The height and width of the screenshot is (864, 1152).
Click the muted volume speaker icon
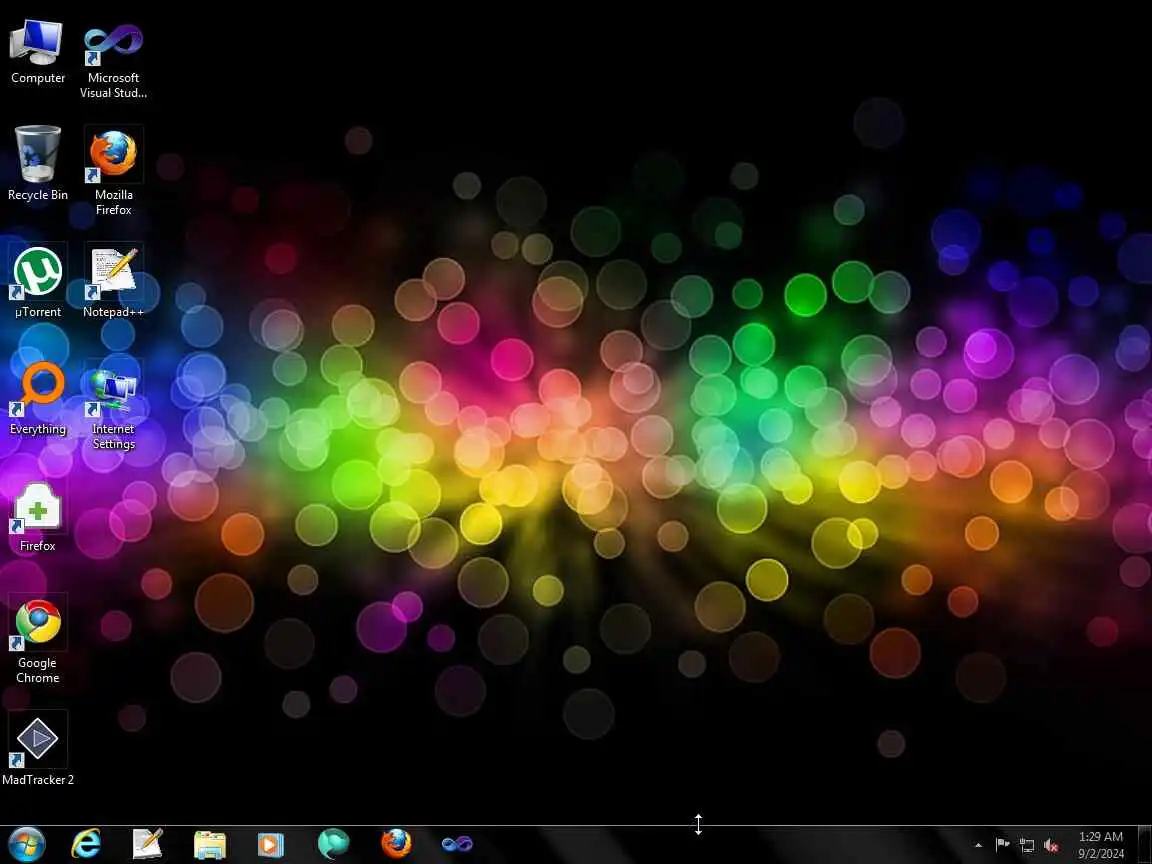point(1051,846)
